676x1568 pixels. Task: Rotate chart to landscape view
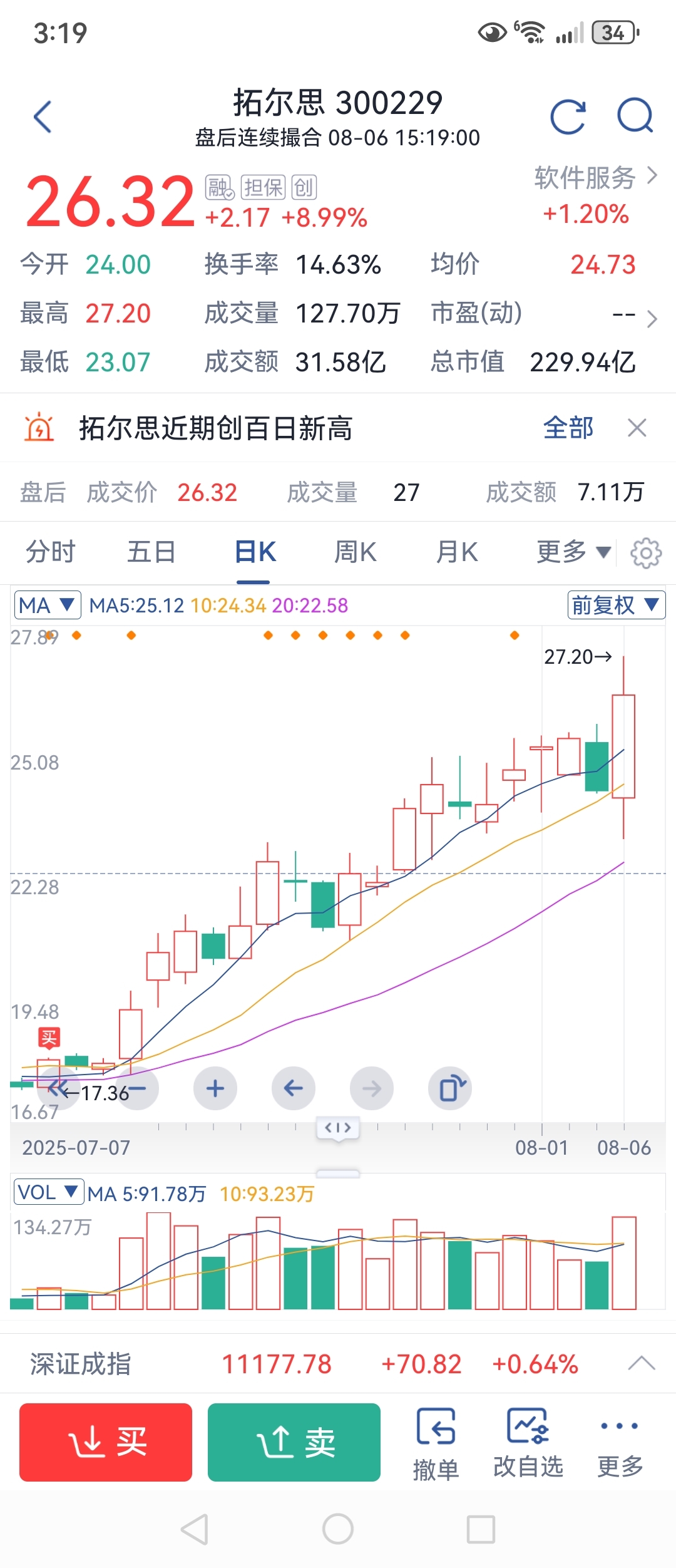pyautogui.click(x=450, y=1088)
